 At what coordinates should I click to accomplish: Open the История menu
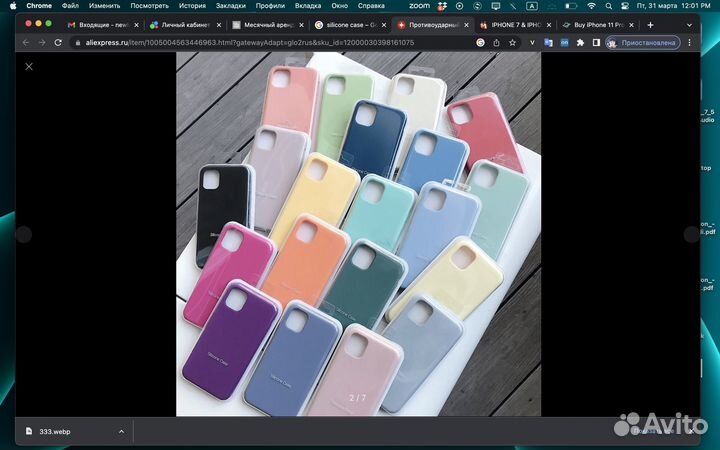click(x=192, y=6)
